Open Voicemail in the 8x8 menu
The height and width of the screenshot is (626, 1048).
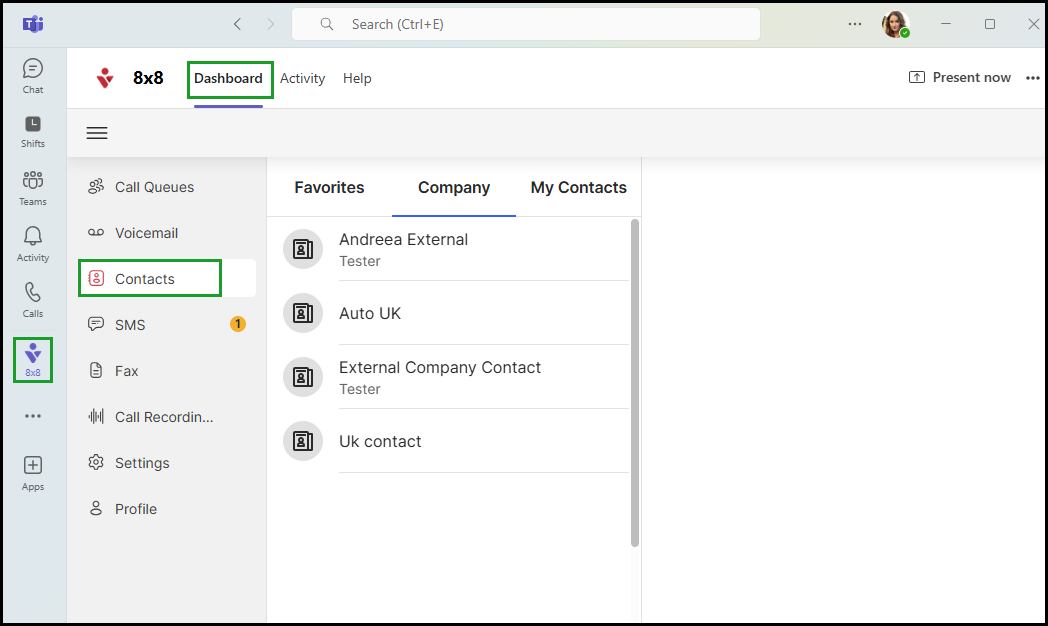point(146,233)
